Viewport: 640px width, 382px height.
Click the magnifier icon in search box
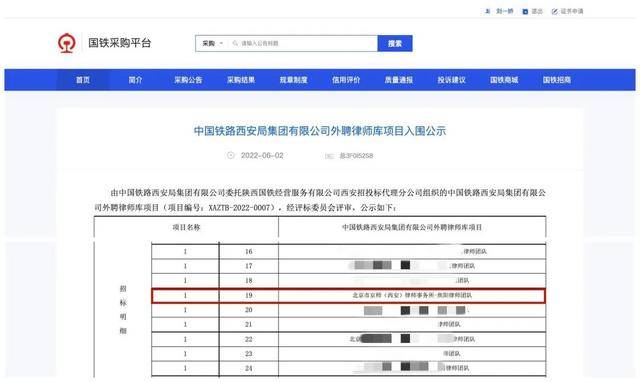click(235, 43)
